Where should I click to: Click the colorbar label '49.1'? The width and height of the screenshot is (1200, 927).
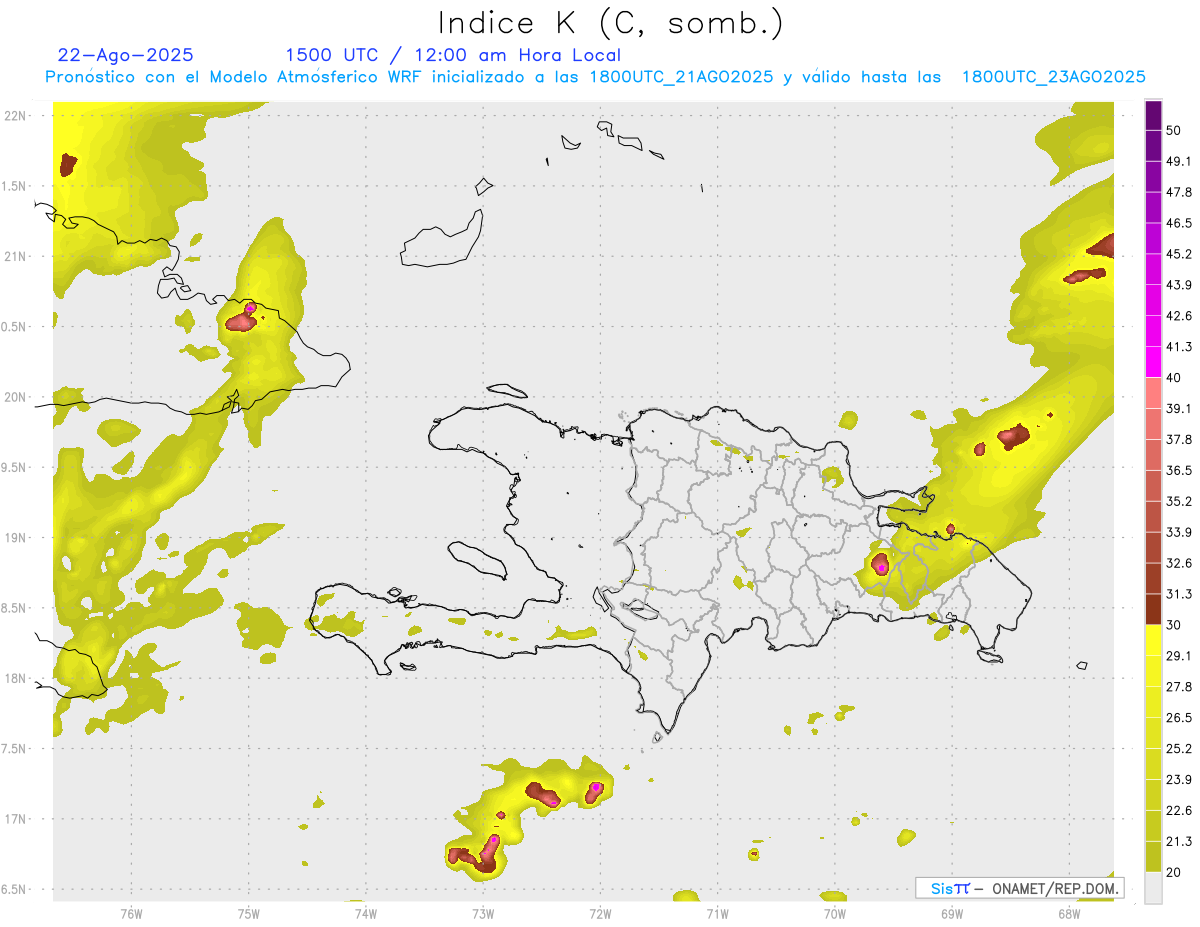pos(1179,161)
